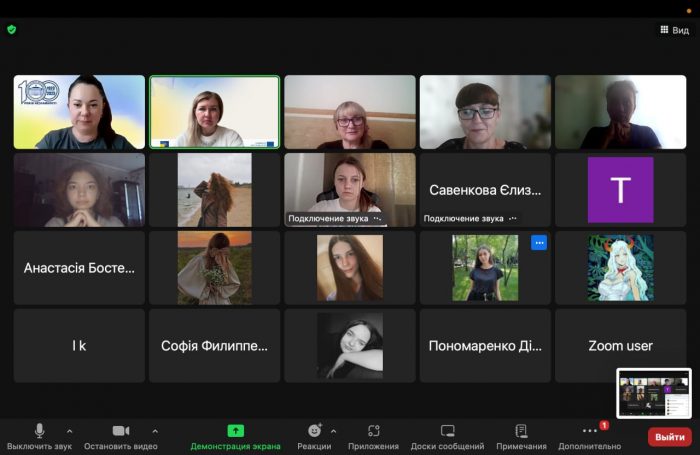
Task: Select the Zoom user participant tile
Action: click(620, 346)
